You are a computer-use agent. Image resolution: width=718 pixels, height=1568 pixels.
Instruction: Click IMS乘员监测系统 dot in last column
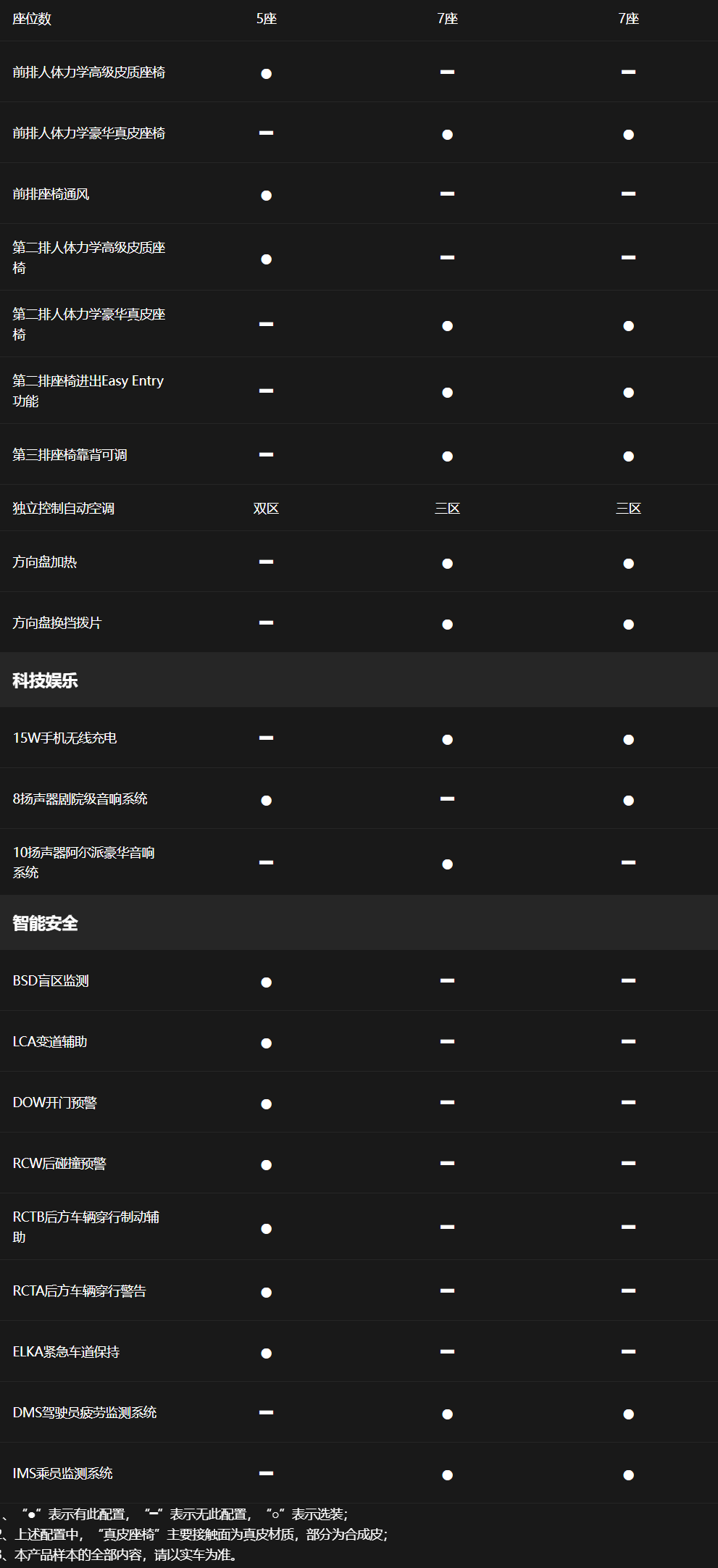628,1475
